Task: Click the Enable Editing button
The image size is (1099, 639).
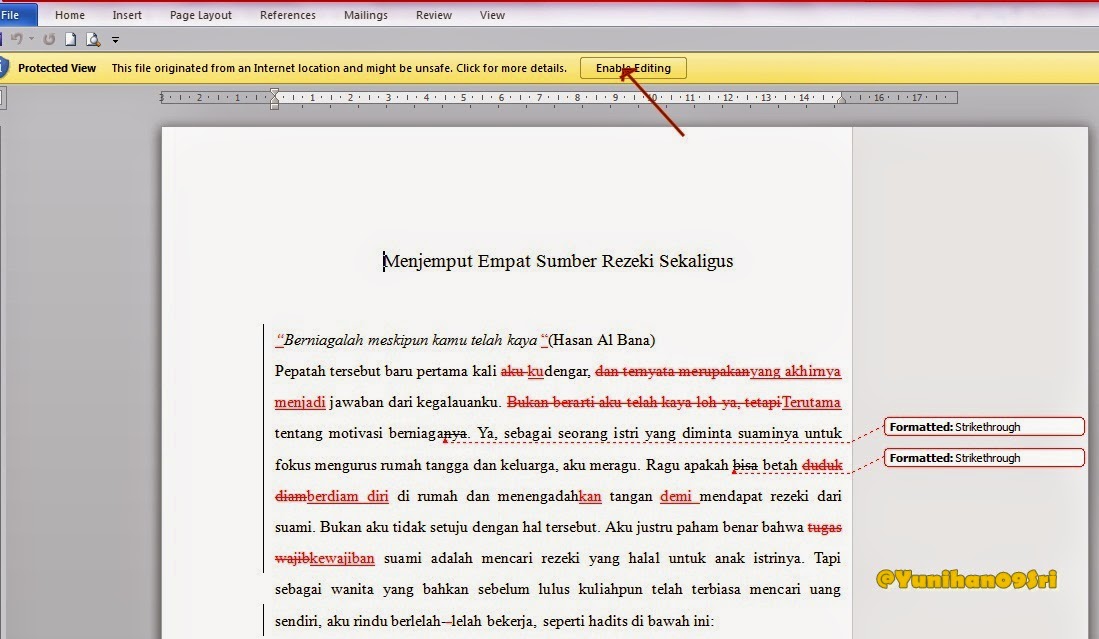Action: pyautogui.click(x=632, y=68)
